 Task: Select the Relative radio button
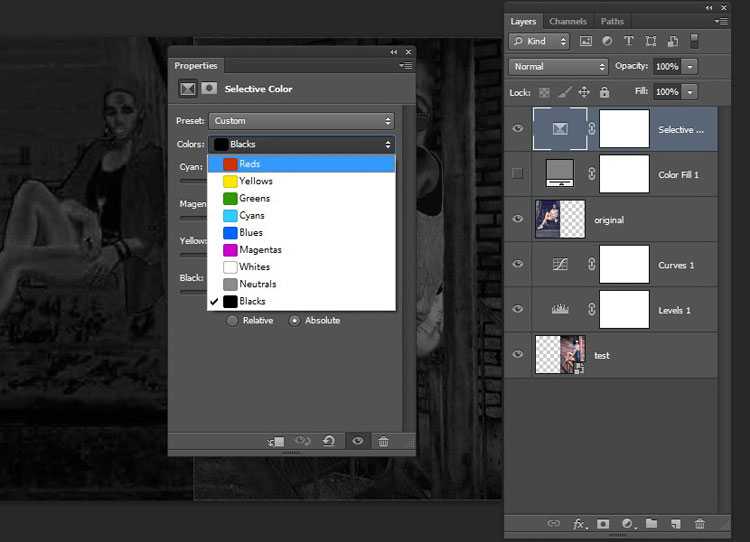[x=233, y=320]
